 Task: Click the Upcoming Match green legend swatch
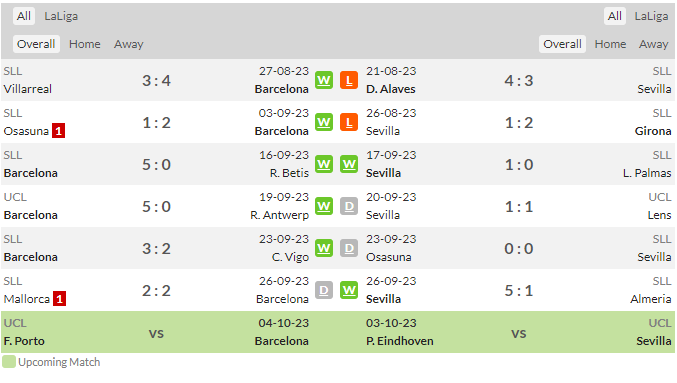(x=9, y=362)
